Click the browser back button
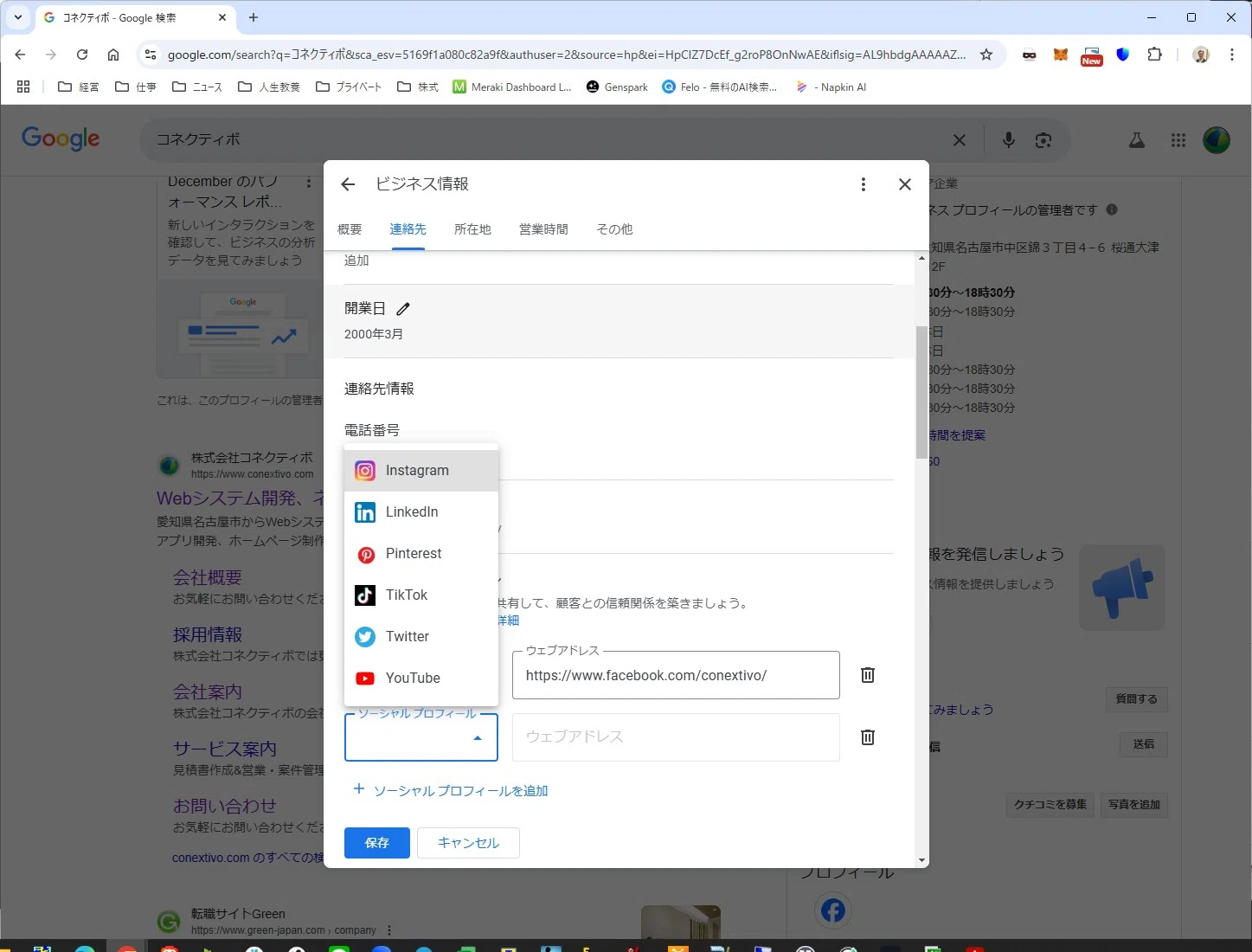1252x952 pixels. (20, 55)
